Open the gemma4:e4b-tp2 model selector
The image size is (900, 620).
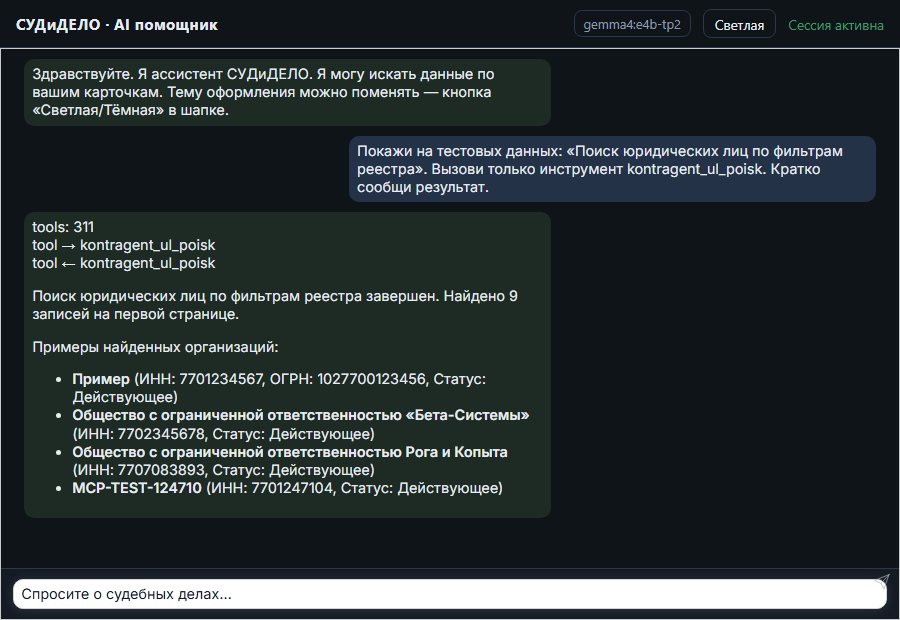tap(632, 24)
